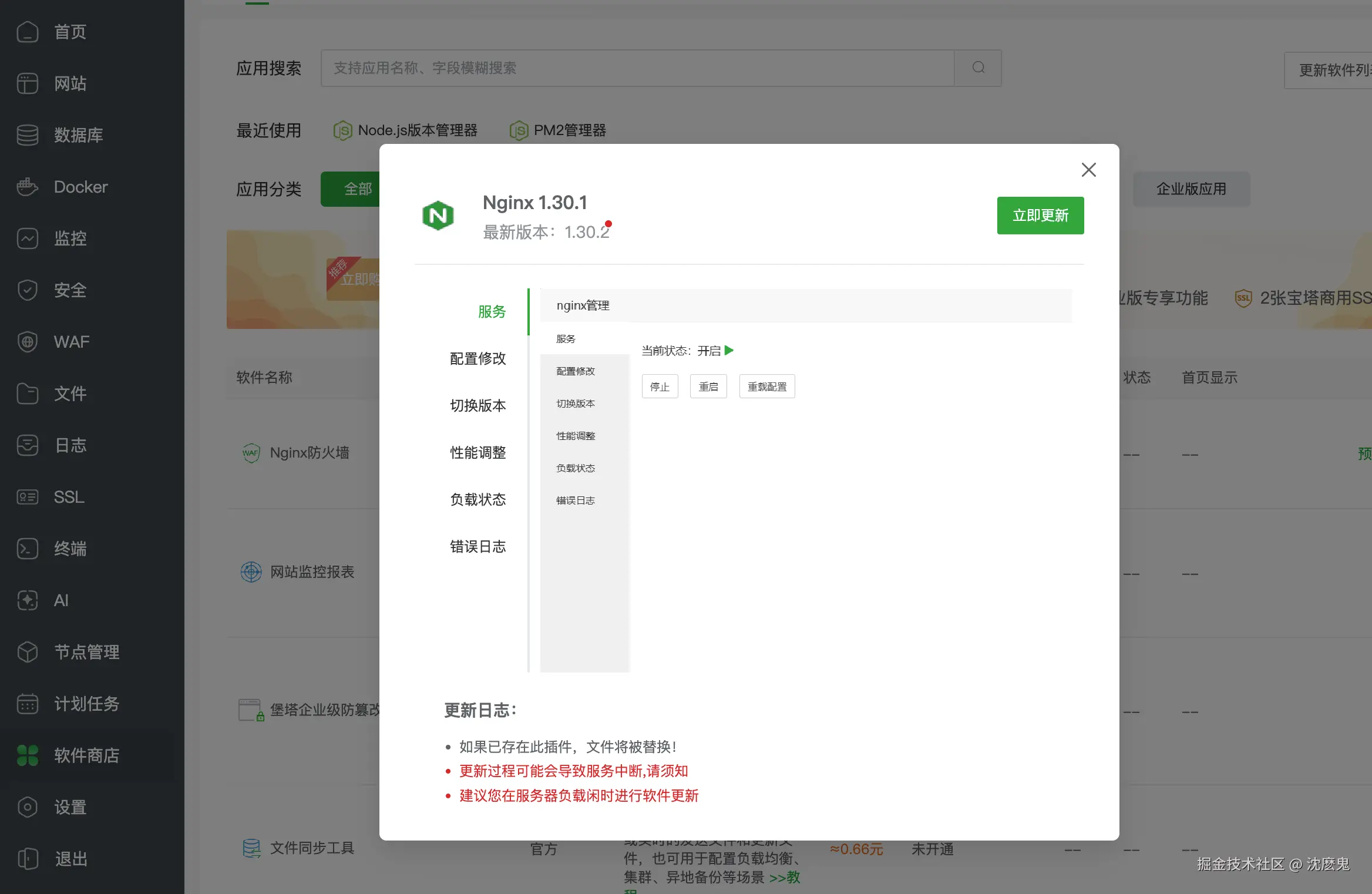This screenshot has height=894, width=1372.
Task: Click the 安全 shield icon
Action: click(28, 290)
